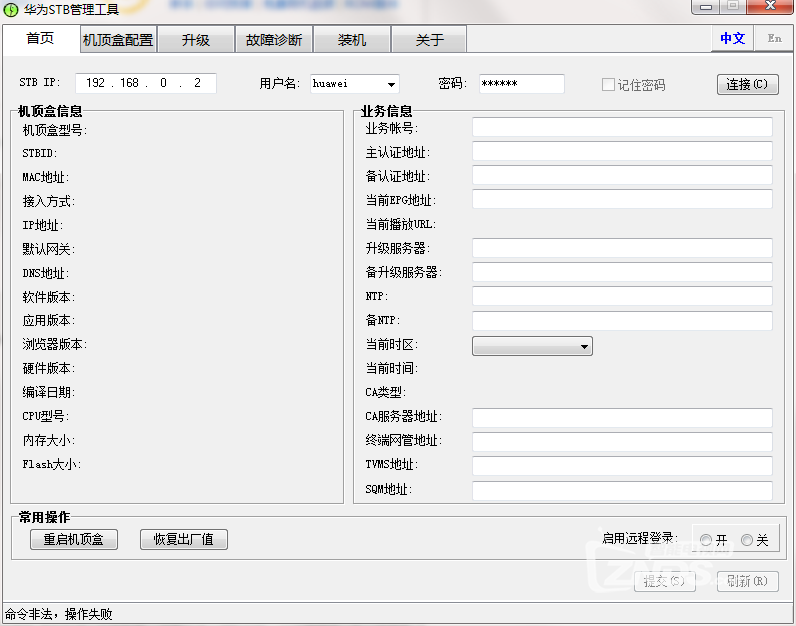
Task: Click the 主认证地址 input field
Action: pos(622,151)
